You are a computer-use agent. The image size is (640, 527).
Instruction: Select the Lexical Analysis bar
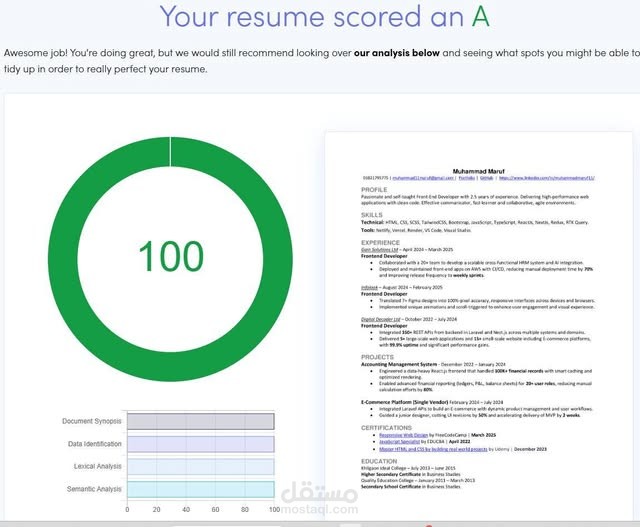coord(200,467)
